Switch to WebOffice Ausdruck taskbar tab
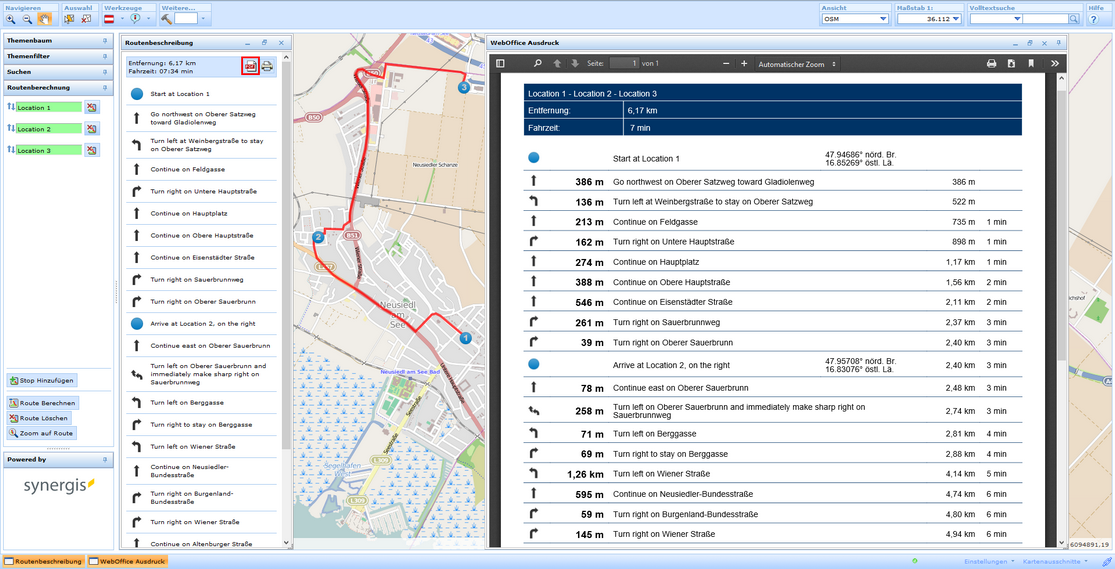The width and height of the screenshot is (1115, 569). click(x=127, y=561)
